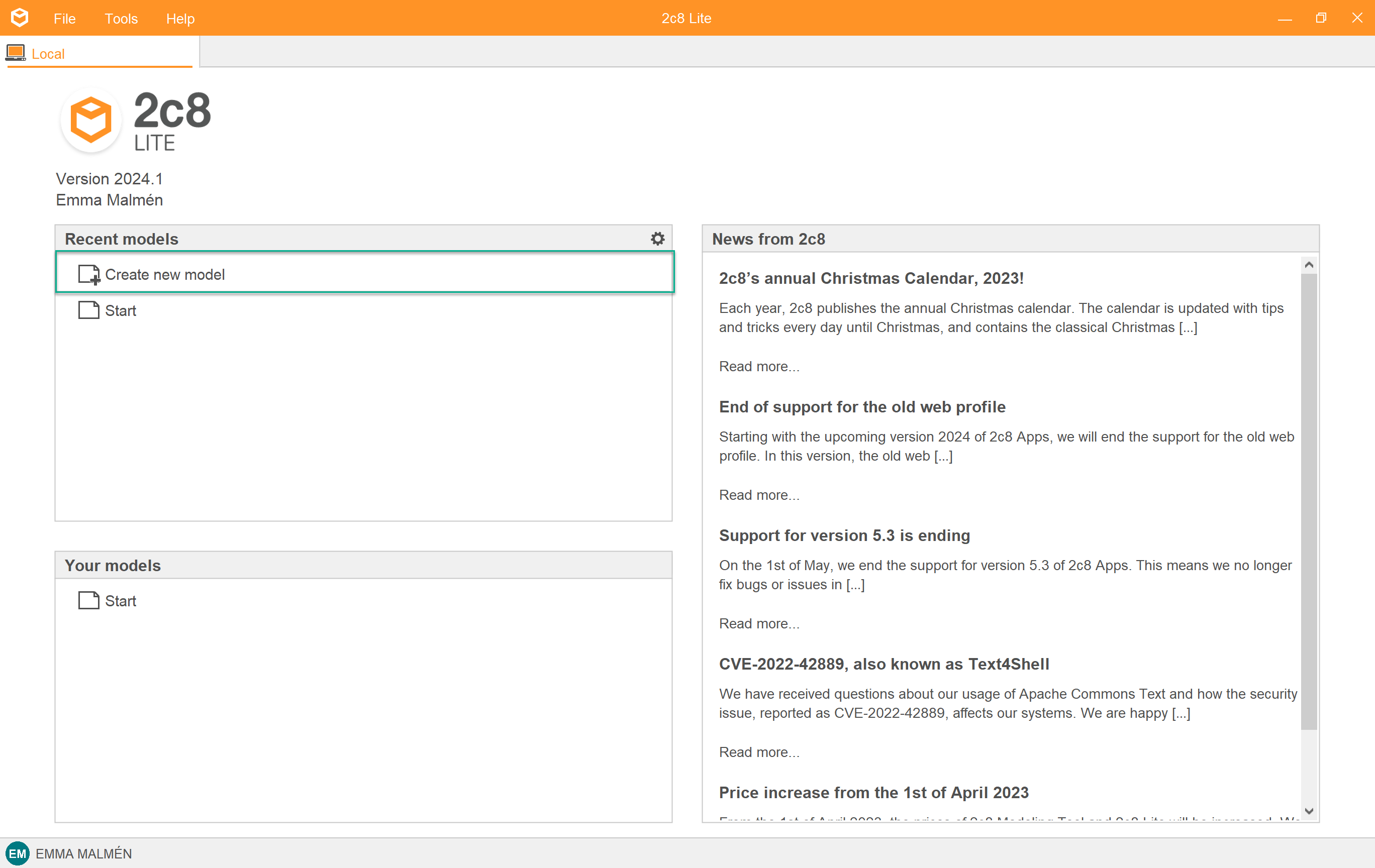
Task: Open Price increase from 1st of April headline
Action: click(873, 793)
